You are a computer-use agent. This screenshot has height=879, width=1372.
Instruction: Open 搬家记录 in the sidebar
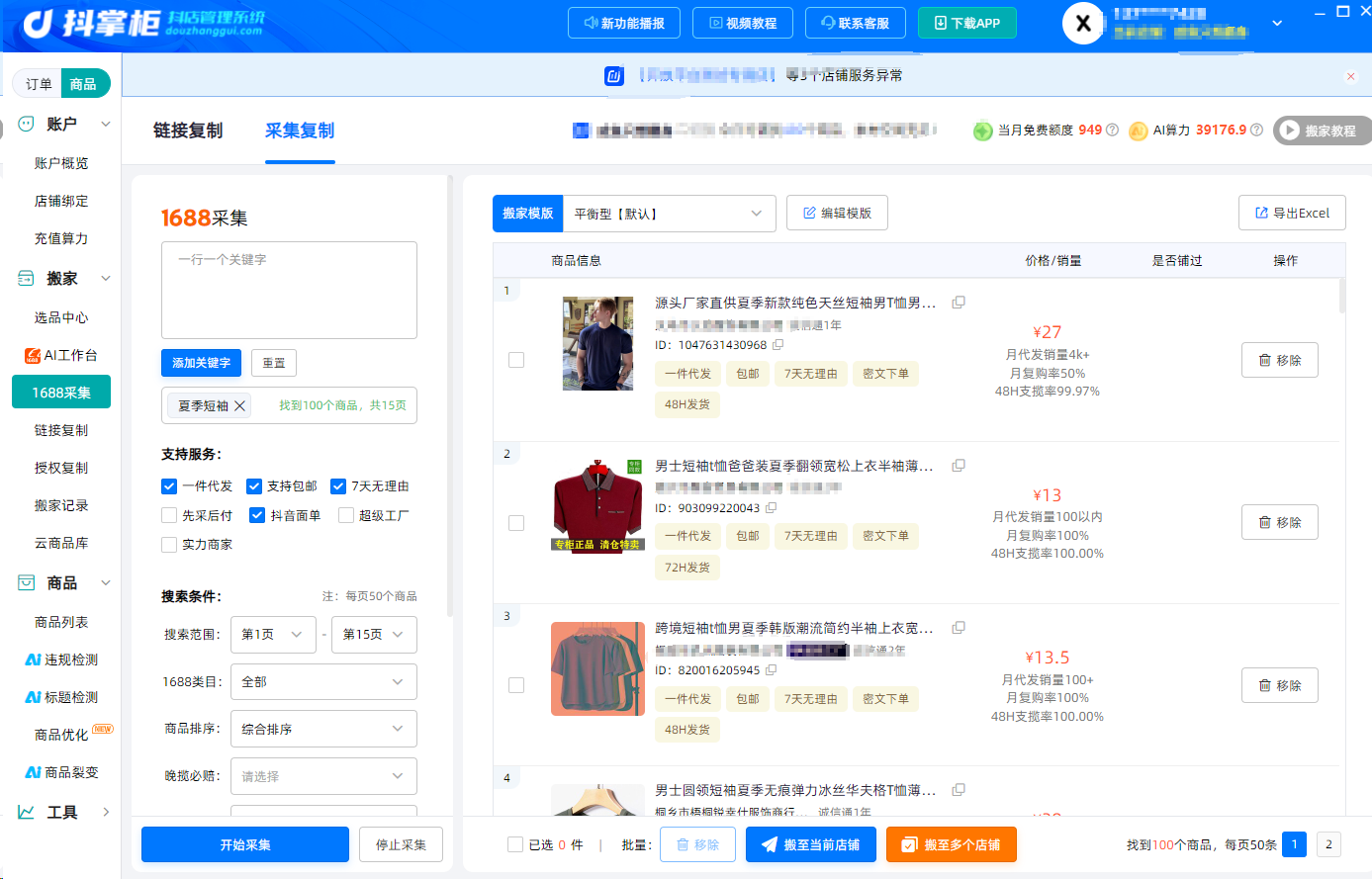click(61, 505)
